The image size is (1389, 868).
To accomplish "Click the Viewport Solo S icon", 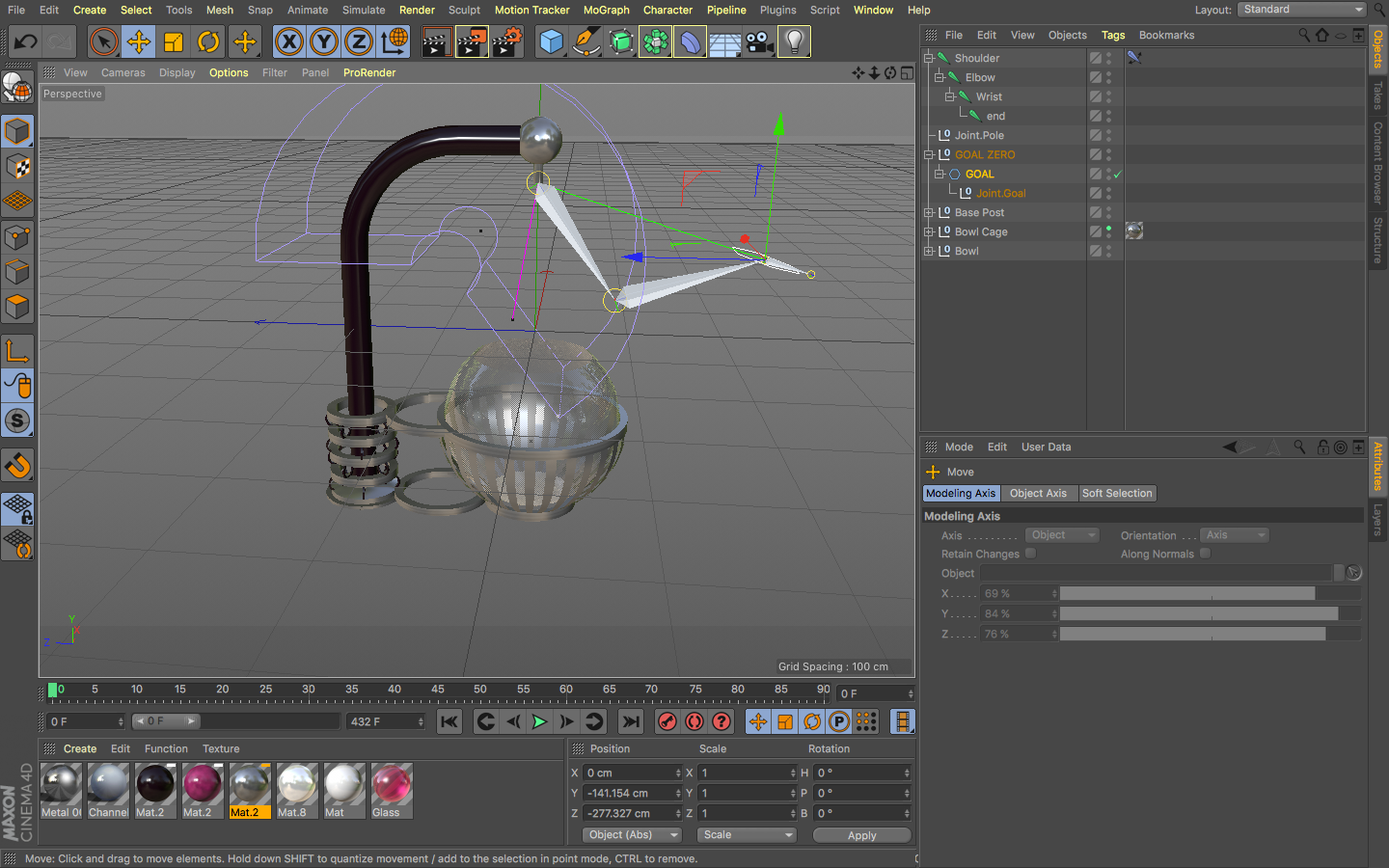I will pos(17,420).
